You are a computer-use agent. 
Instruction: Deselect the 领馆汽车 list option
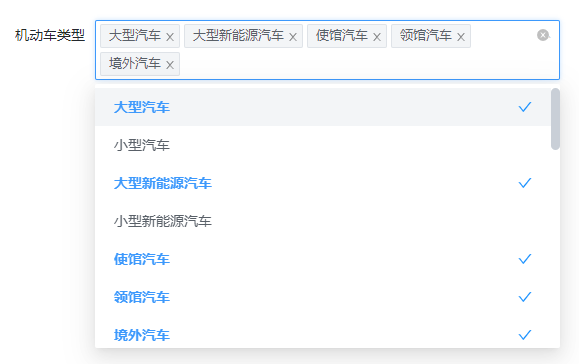click(x=323, y=297)
